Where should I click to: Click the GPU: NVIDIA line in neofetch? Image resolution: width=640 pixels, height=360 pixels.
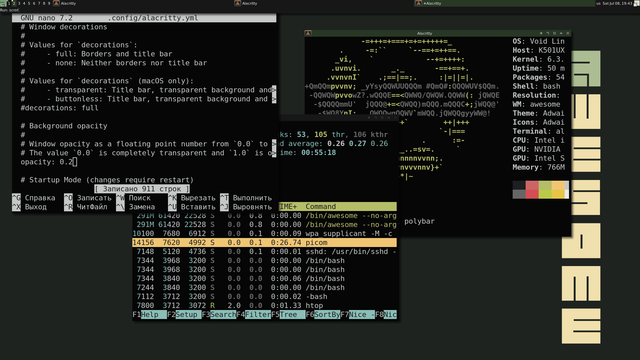pos(537,149)
